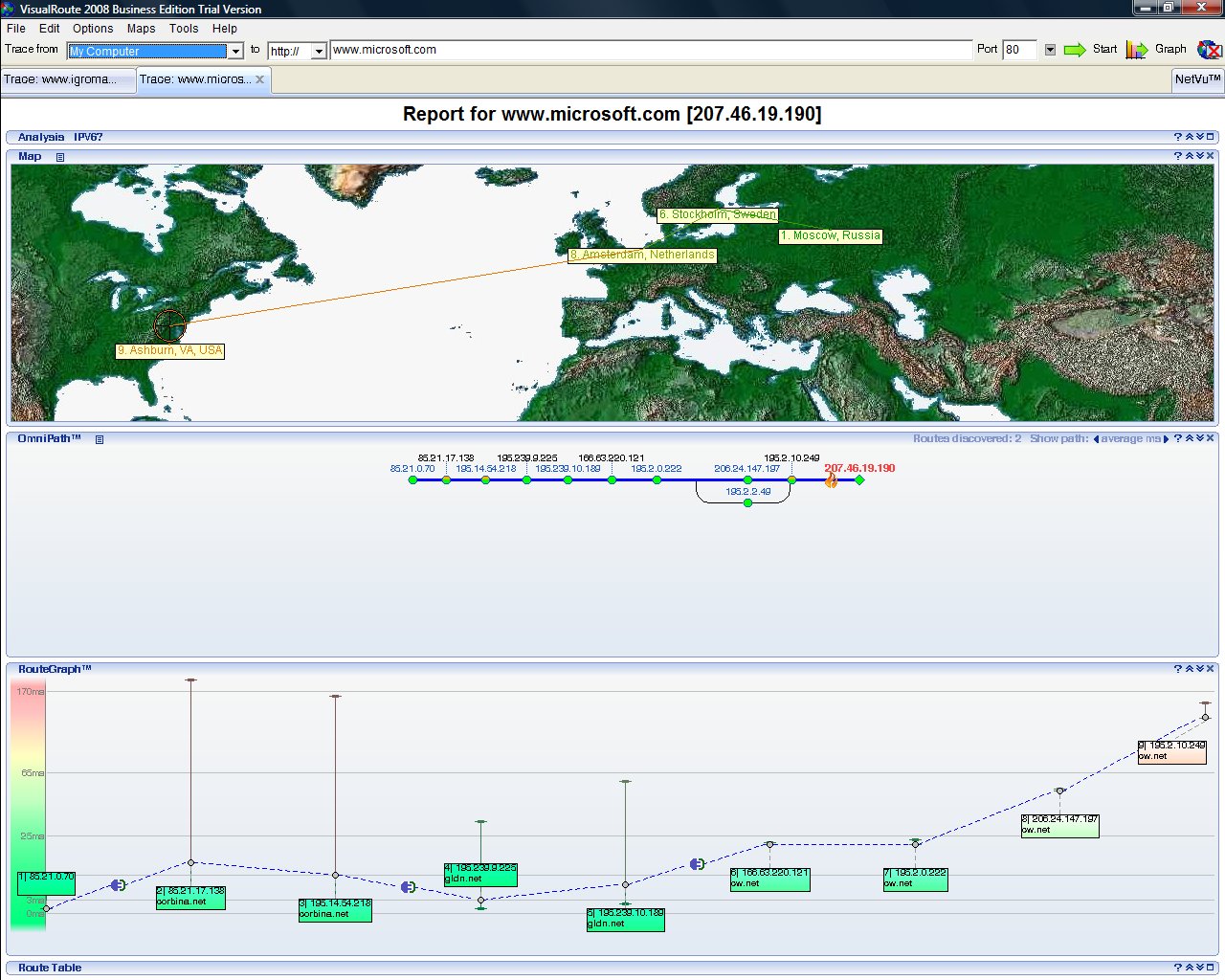Open the Edit menu
The height and width of the screenshot is (980, 1225).
(50, 29)
